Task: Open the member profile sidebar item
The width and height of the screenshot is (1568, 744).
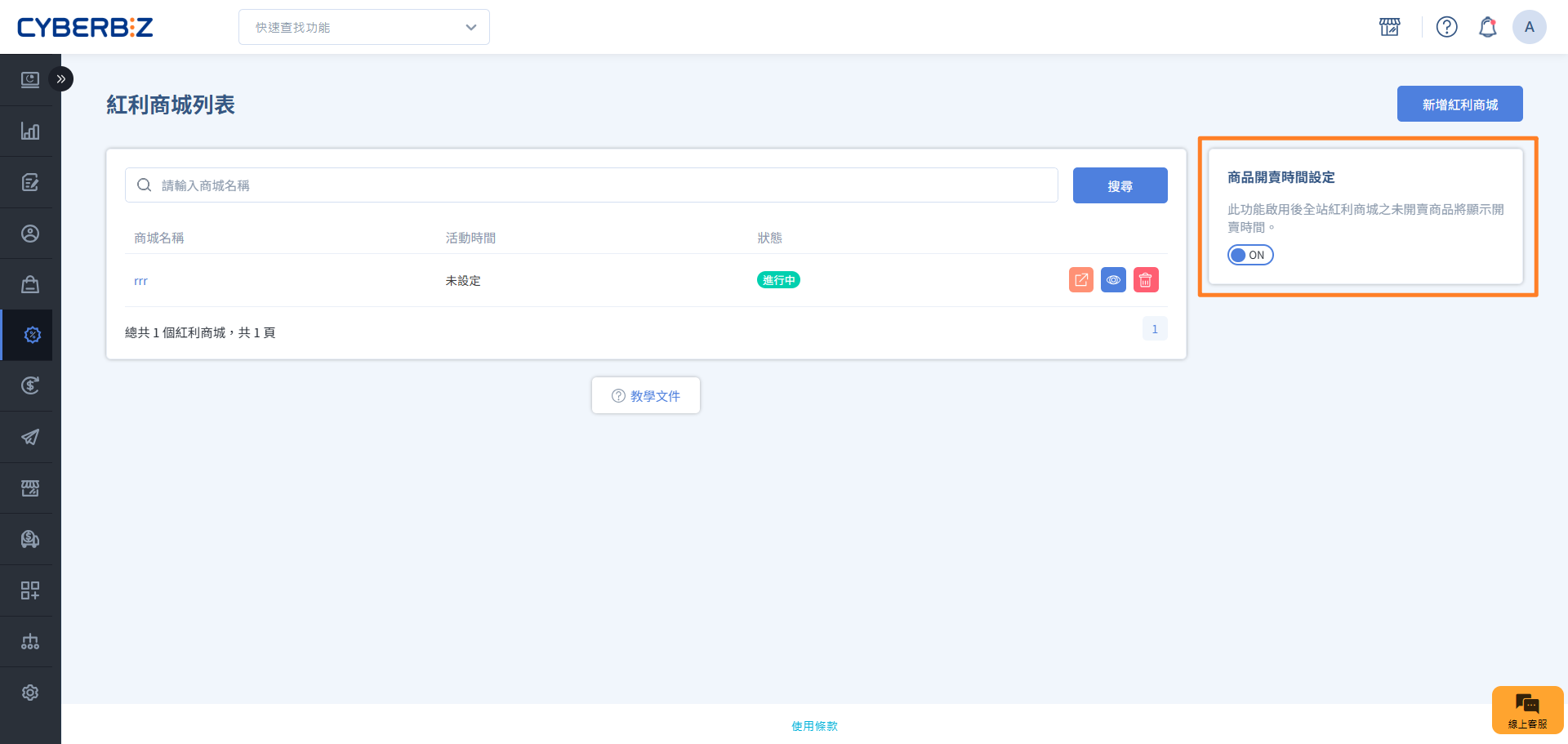Action: (30, 234)
